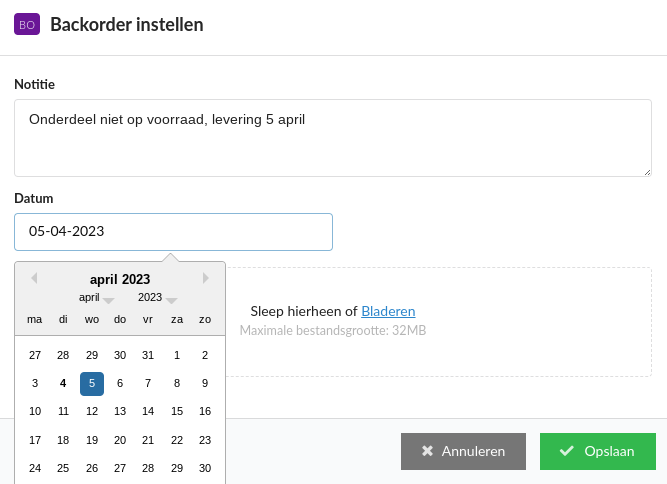Pick march 31 in the calendar
Viewport: 667px width, 484px height.
148,355
